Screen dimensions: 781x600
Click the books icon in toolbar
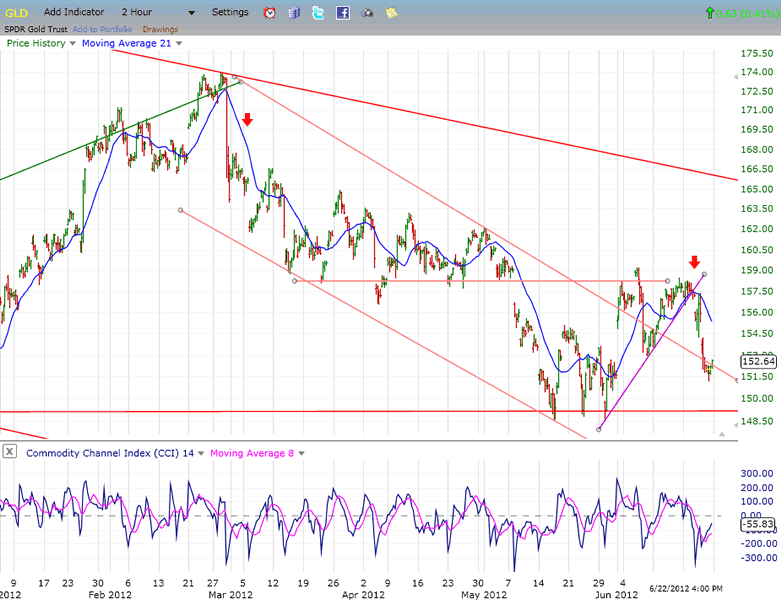coord(294,13)
